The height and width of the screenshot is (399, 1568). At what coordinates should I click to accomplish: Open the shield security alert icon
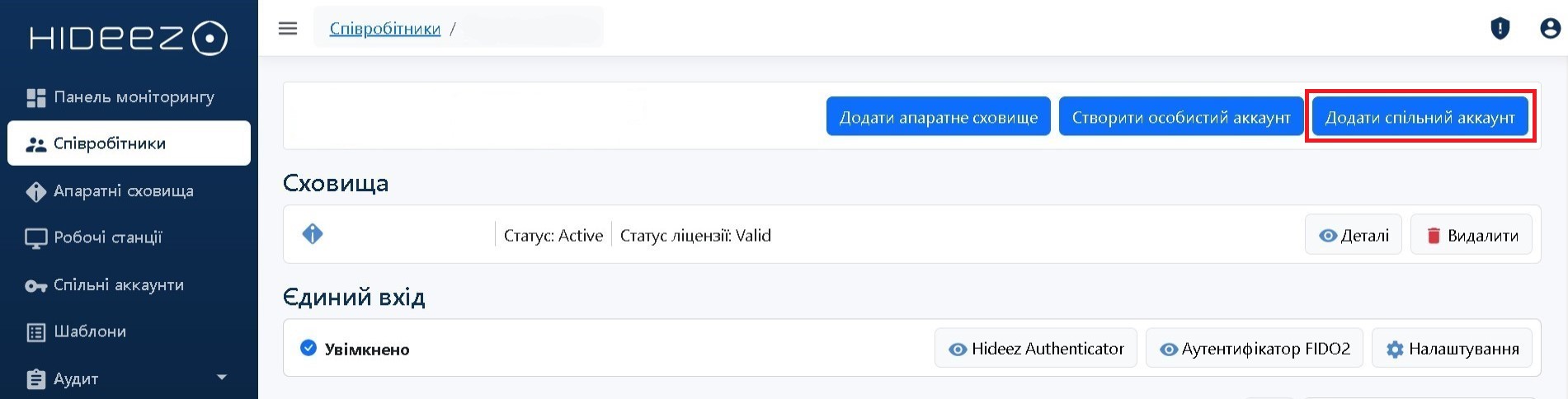coord(1500,29)
